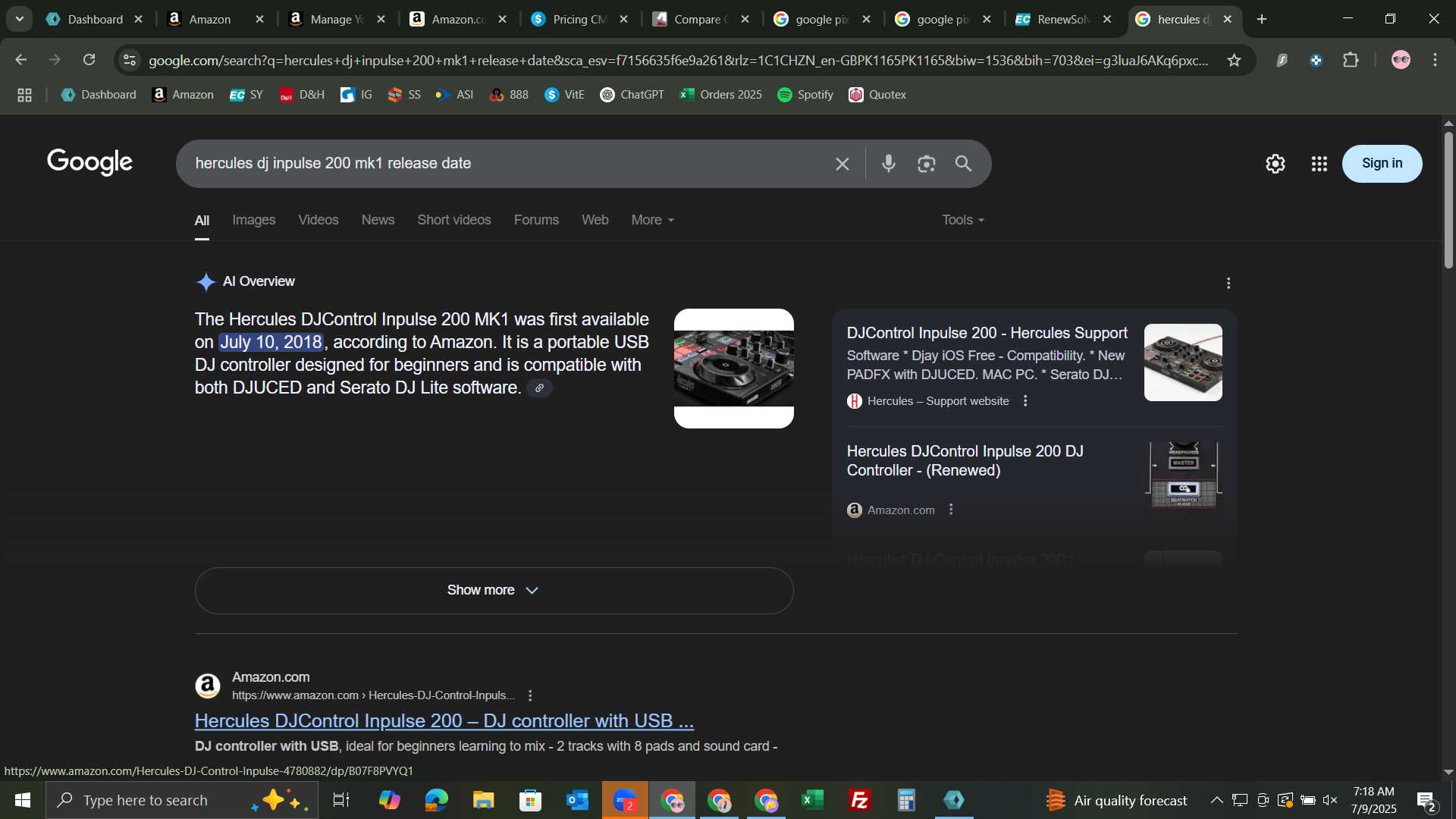Open Outlook from taskbar
The height and width of the screenshot is (819, 1456).
578,800
